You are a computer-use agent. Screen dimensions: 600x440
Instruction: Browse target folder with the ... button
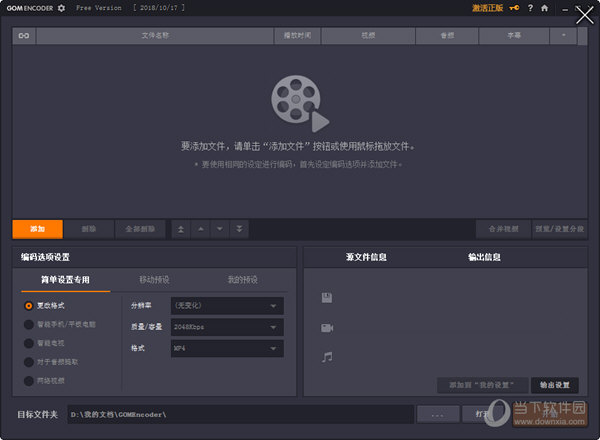coord(438,415)
